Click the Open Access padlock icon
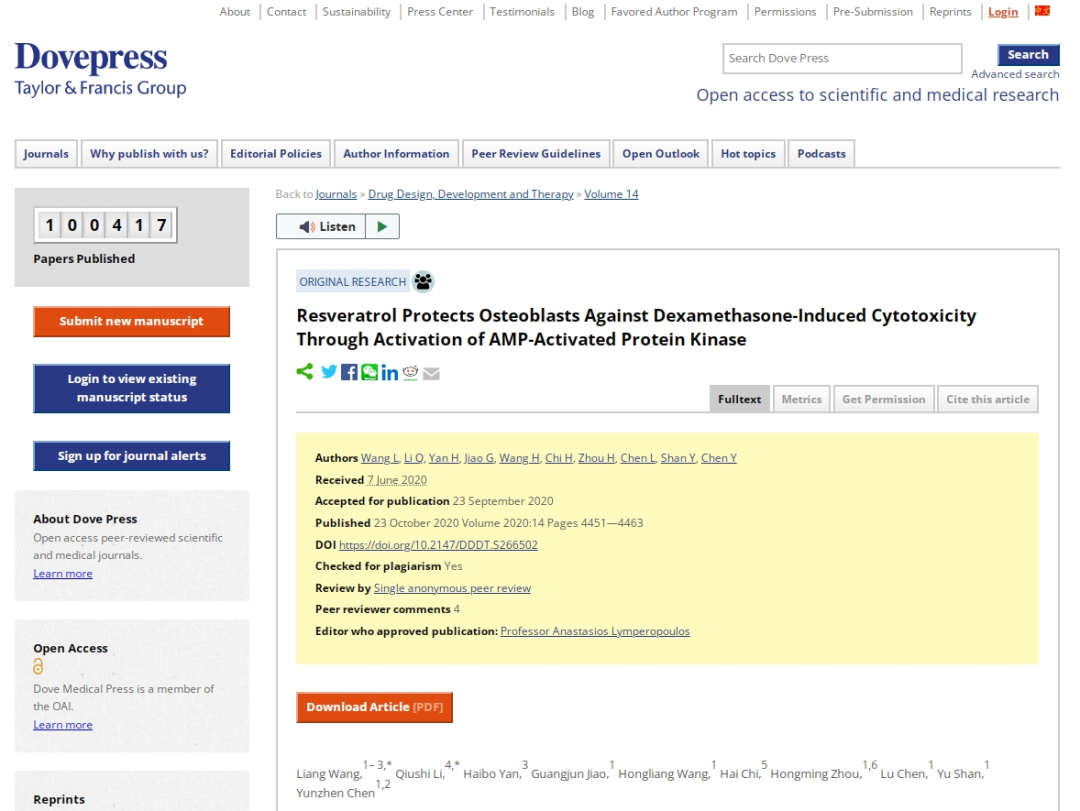1080x811 pixels. click(x=38, y=666)
